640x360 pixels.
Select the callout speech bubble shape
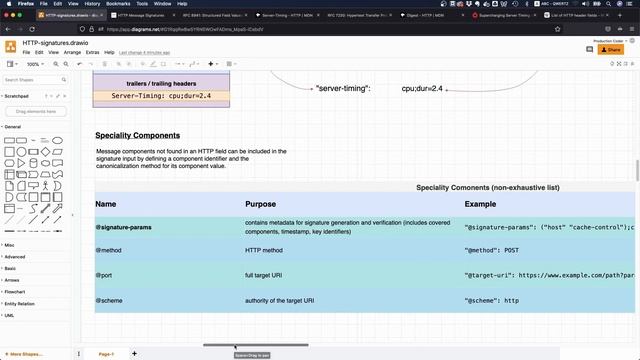33,186
